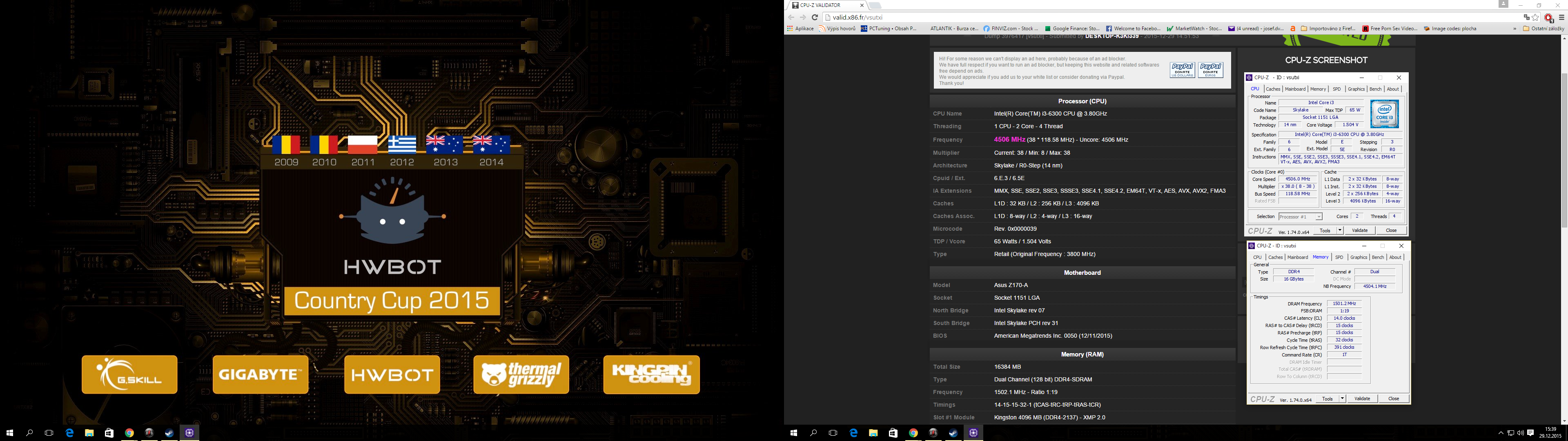Open the (4 unread) mail bookmark

coord(1256,29)
